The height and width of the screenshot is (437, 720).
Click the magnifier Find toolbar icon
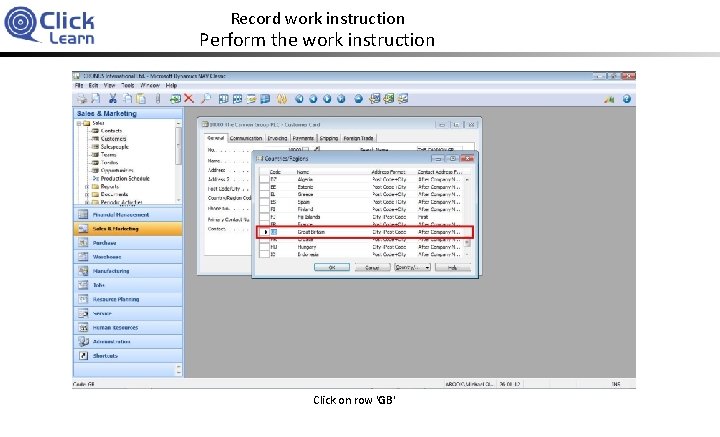coord(206,99)
